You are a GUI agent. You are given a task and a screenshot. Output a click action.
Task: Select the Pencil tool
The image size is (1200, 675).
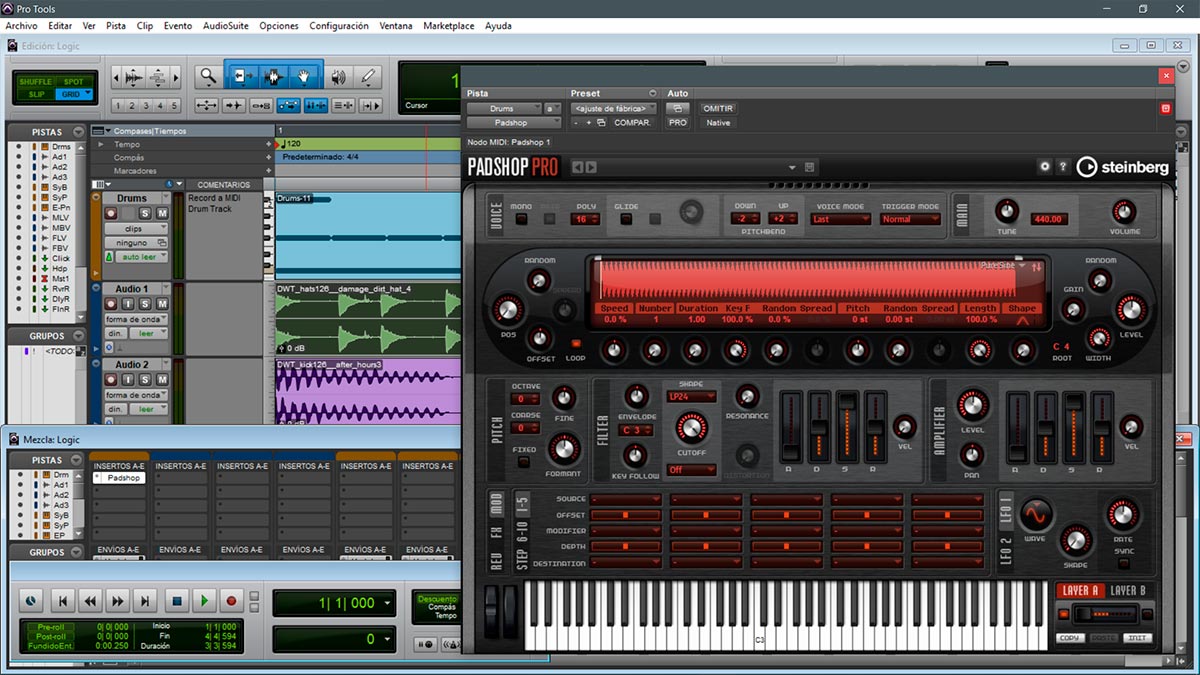[368, 76]
